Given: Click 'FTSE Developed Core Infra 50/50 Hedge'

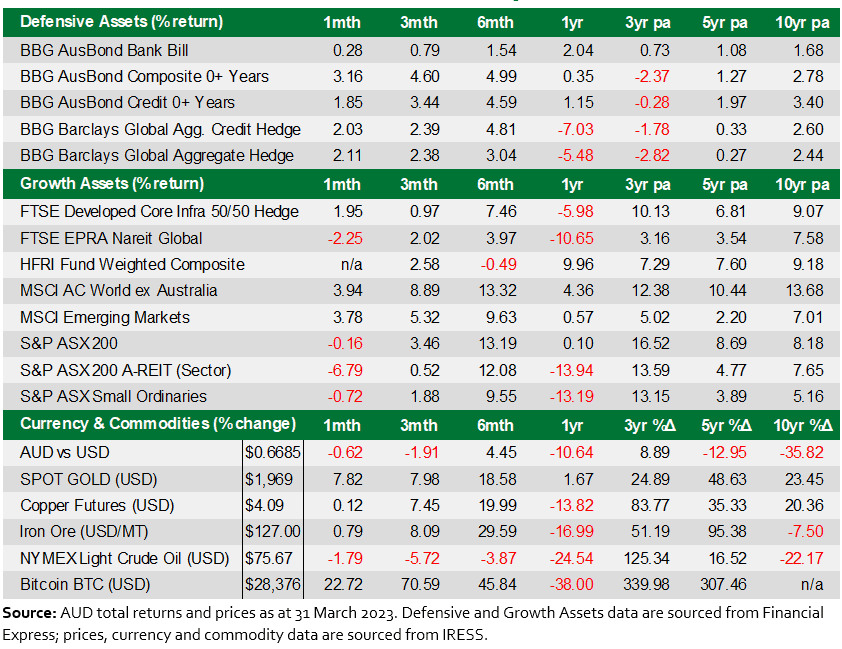Looking at the screenshot, I should (x=159, y=212).
